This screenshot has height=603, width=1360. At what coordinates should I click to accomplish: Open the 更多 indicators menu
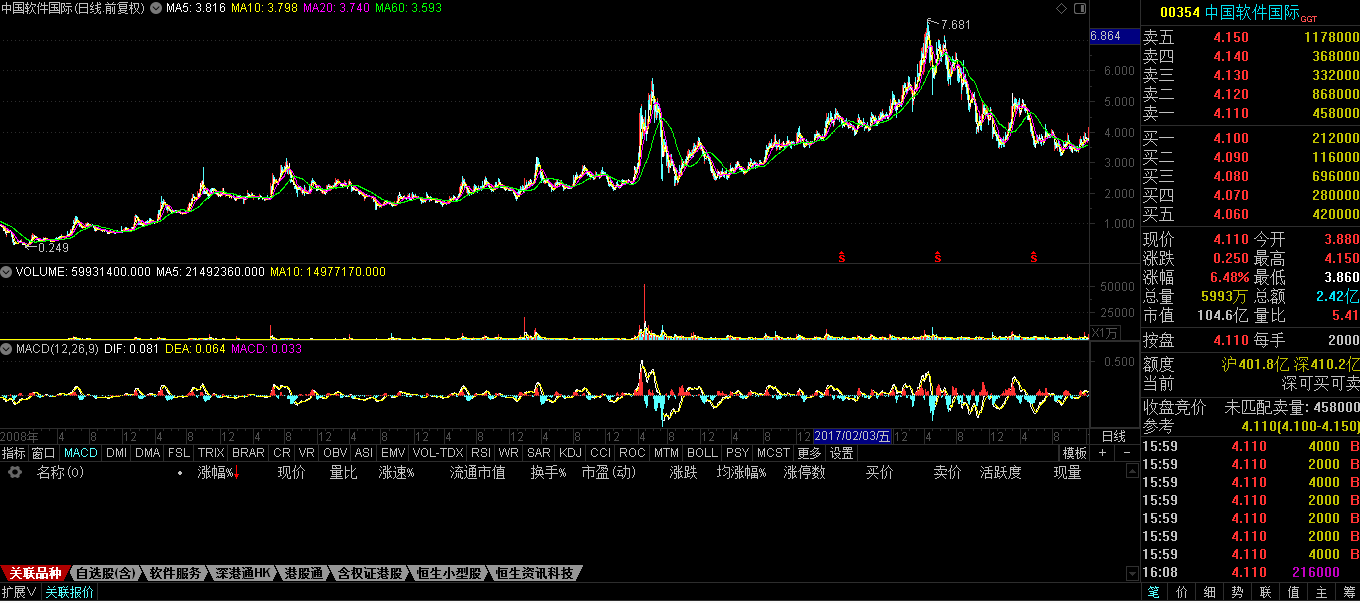click(x=809, y=453)
